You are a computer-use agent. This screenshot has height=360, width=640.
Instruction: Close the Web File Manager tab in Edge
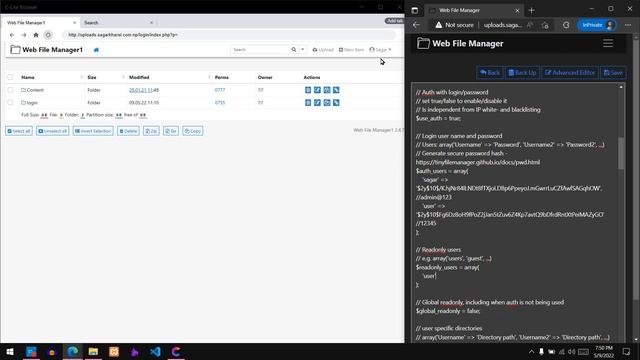(x=517, y=10)
